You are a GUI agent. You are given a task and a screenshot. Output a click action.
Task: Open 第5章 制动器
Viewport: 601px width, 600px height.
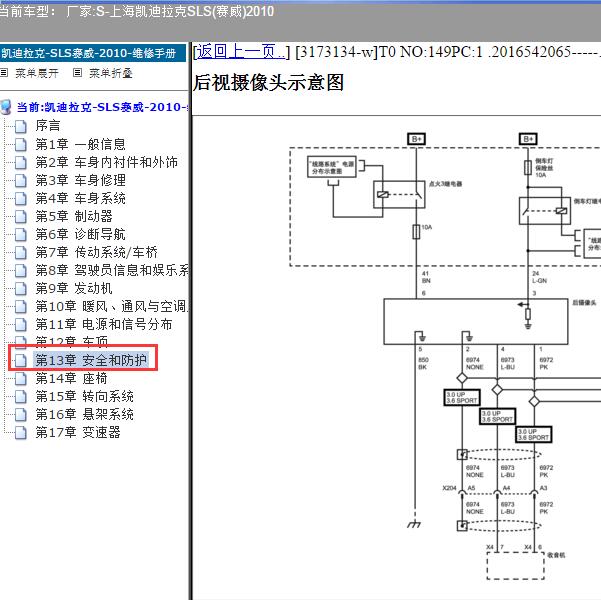coord(74,216)
